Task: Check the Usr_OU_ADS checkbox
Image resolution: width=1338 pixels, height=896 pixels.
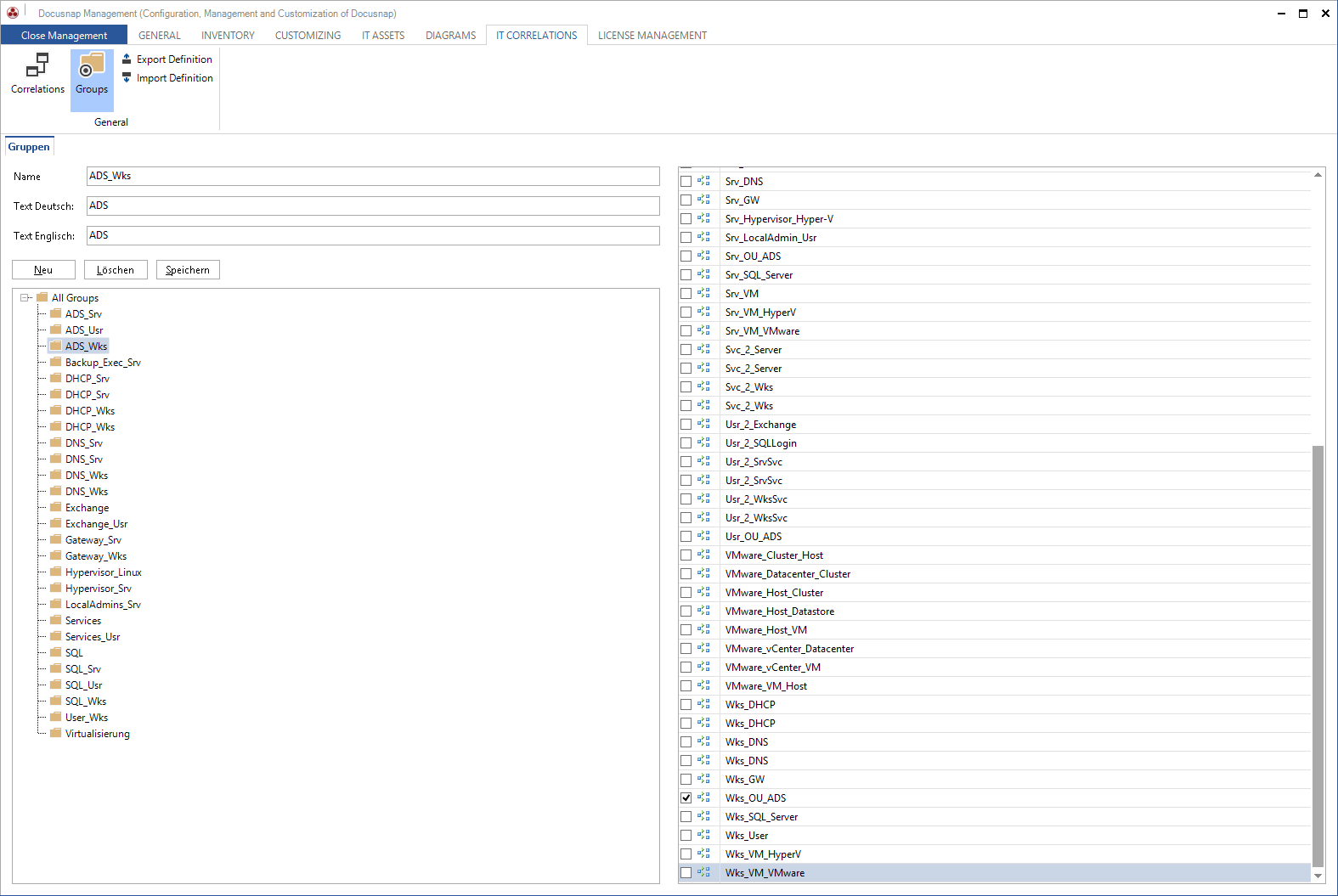Action: [x=686, y=537]
